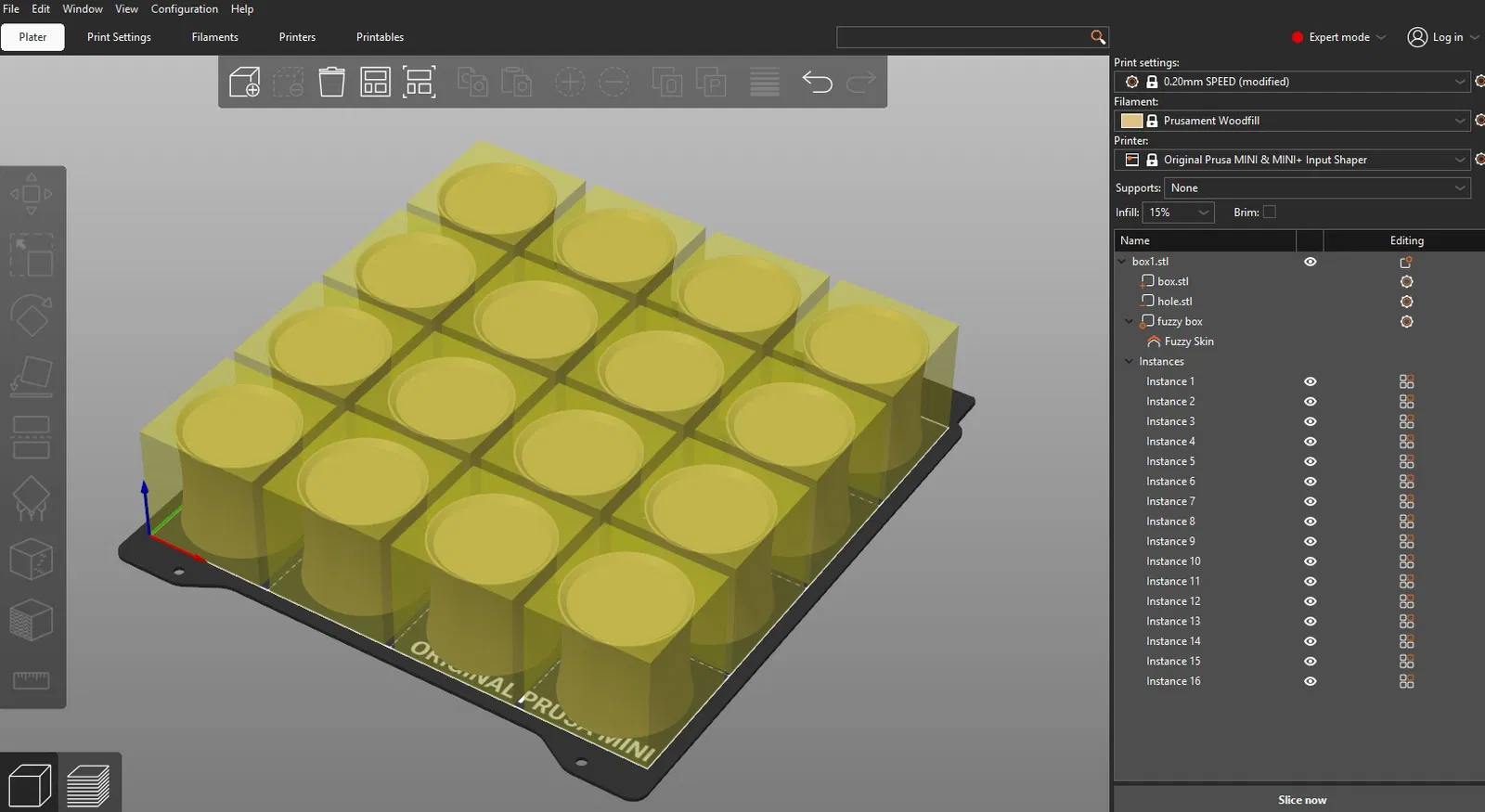Screen dimensions: 1485x812
Task: Hide Instance 1 with its eye icon
Action: 1310,381
